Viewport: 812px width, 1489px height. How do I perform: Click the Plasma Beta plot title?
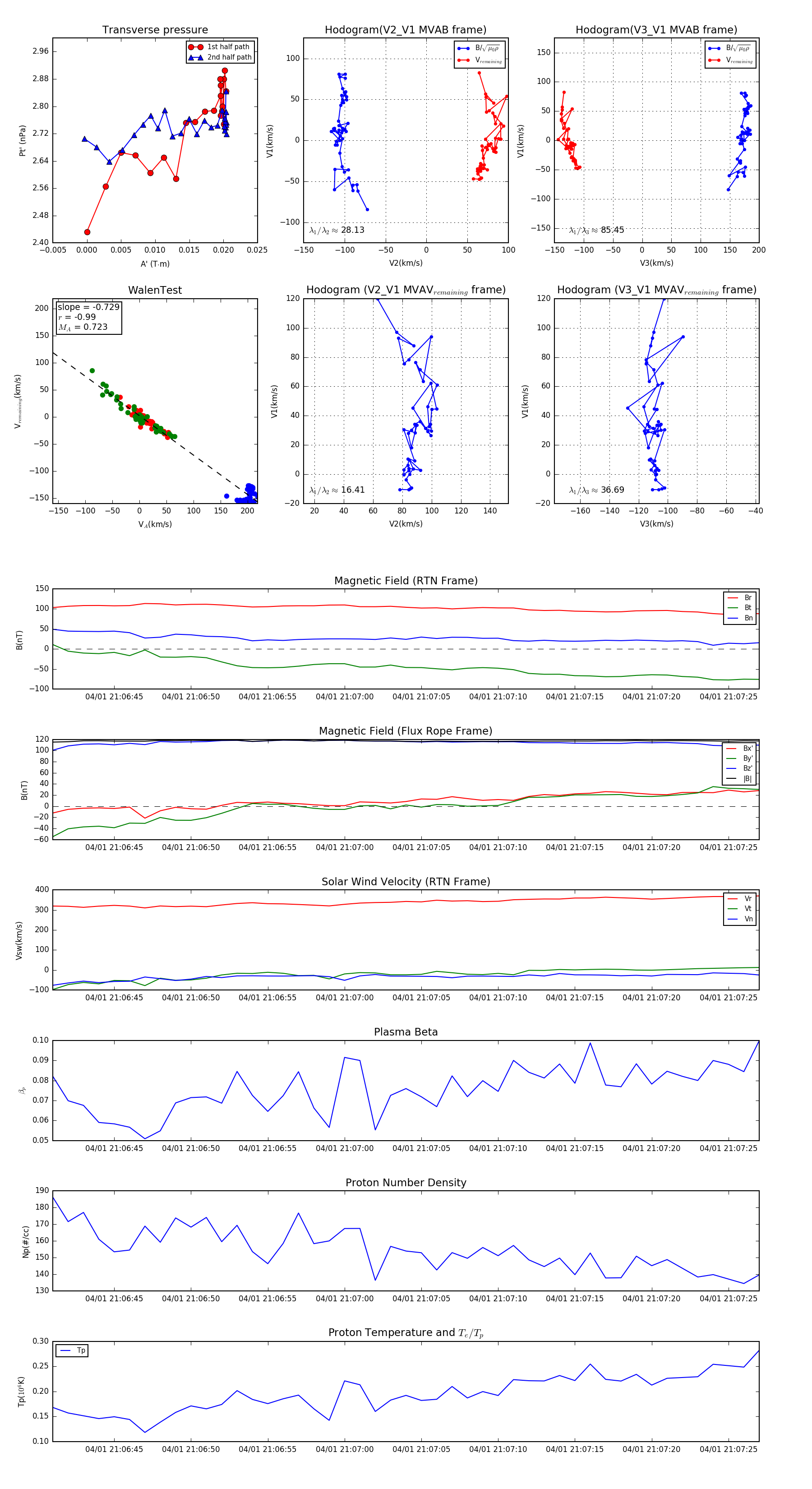pyautogui.click(x=406, y=1032)
